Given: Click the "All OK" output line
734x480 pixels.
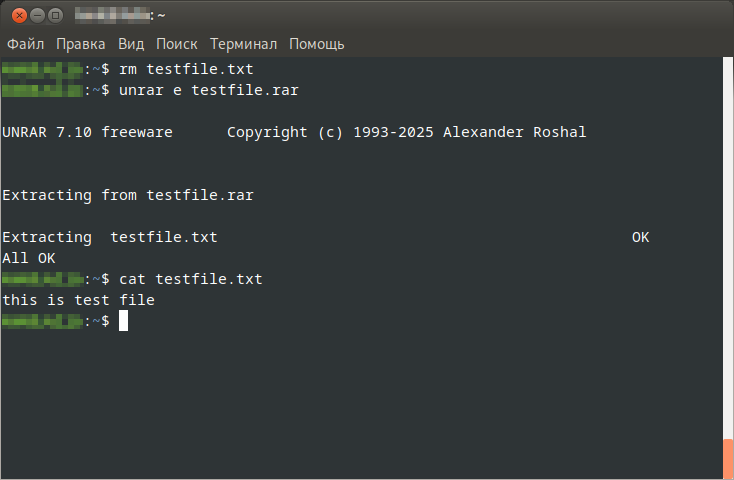Looking at the screenshot, I should [x=29, y=258].
